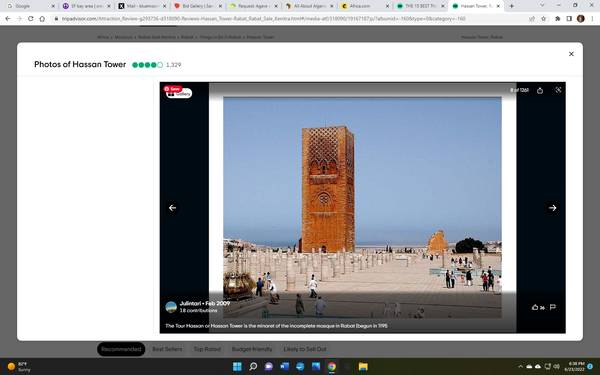Go to the browser home page
Screen dimensions: 600x375
(x=42, y=18)
